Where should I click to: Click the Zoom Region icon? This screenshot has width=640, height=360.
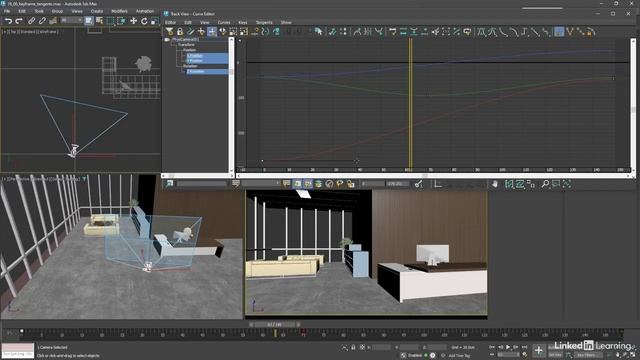click(x=556, y=184)
